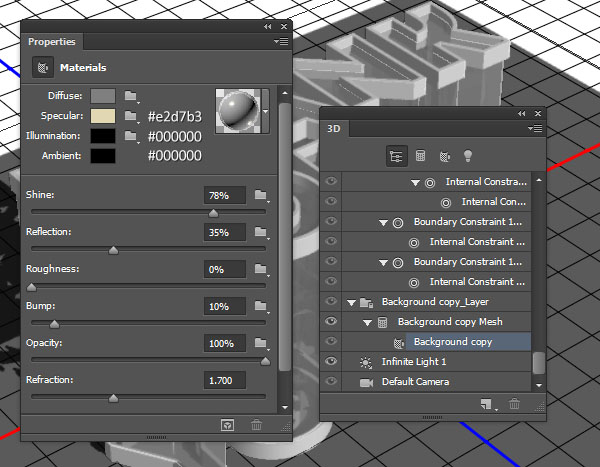Hide the Background copy Mesh
Image resolution: width=600 pixels, height=467 pixels.
(331, 321)
